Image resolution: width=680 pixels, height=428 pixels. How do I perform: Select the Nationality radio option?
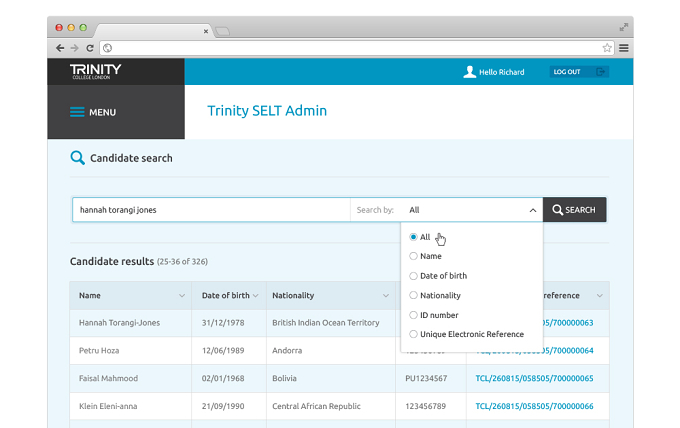[413, 295]
